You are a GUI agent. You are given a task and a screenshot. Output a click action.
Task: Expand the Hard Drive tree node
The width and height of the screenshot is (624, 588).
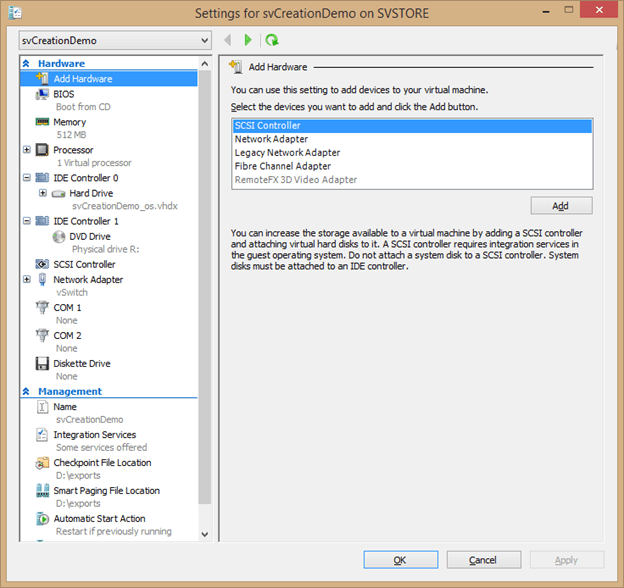[x=43, y=193]
